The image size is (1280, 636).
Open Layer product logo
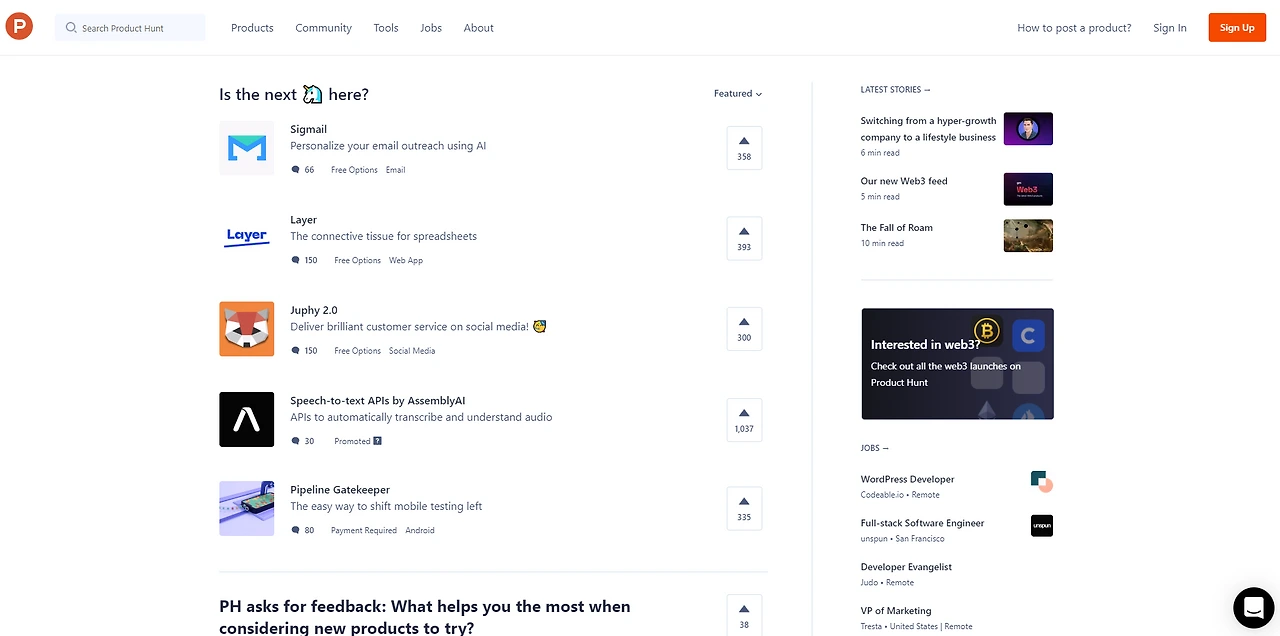[x=246, y=238]
